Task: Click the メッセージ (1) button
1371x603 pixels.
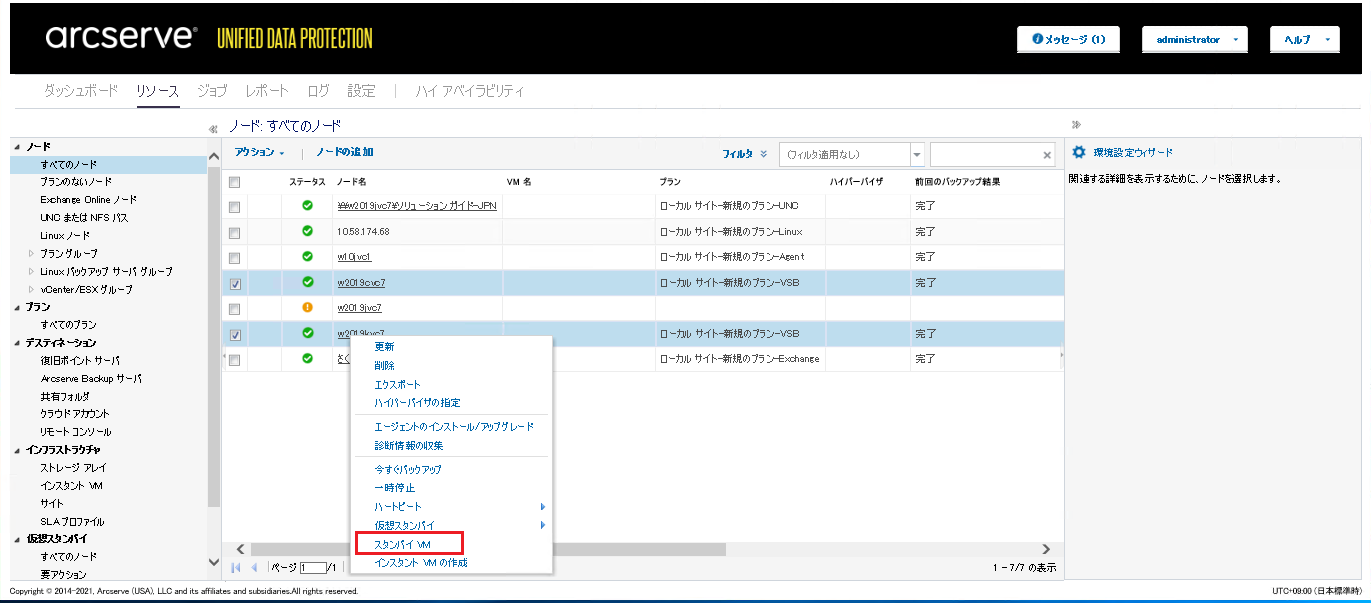Action: (x=1068, y=39)
